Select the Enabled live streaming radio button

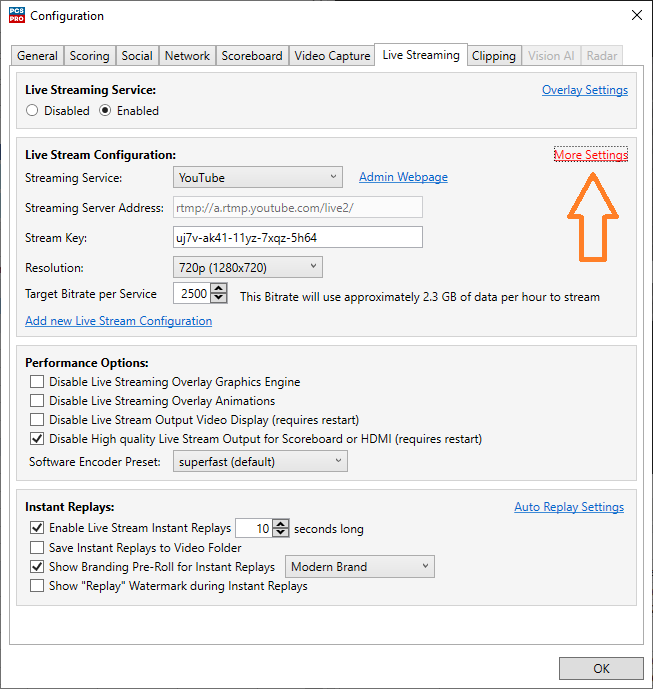coord(105,111)
